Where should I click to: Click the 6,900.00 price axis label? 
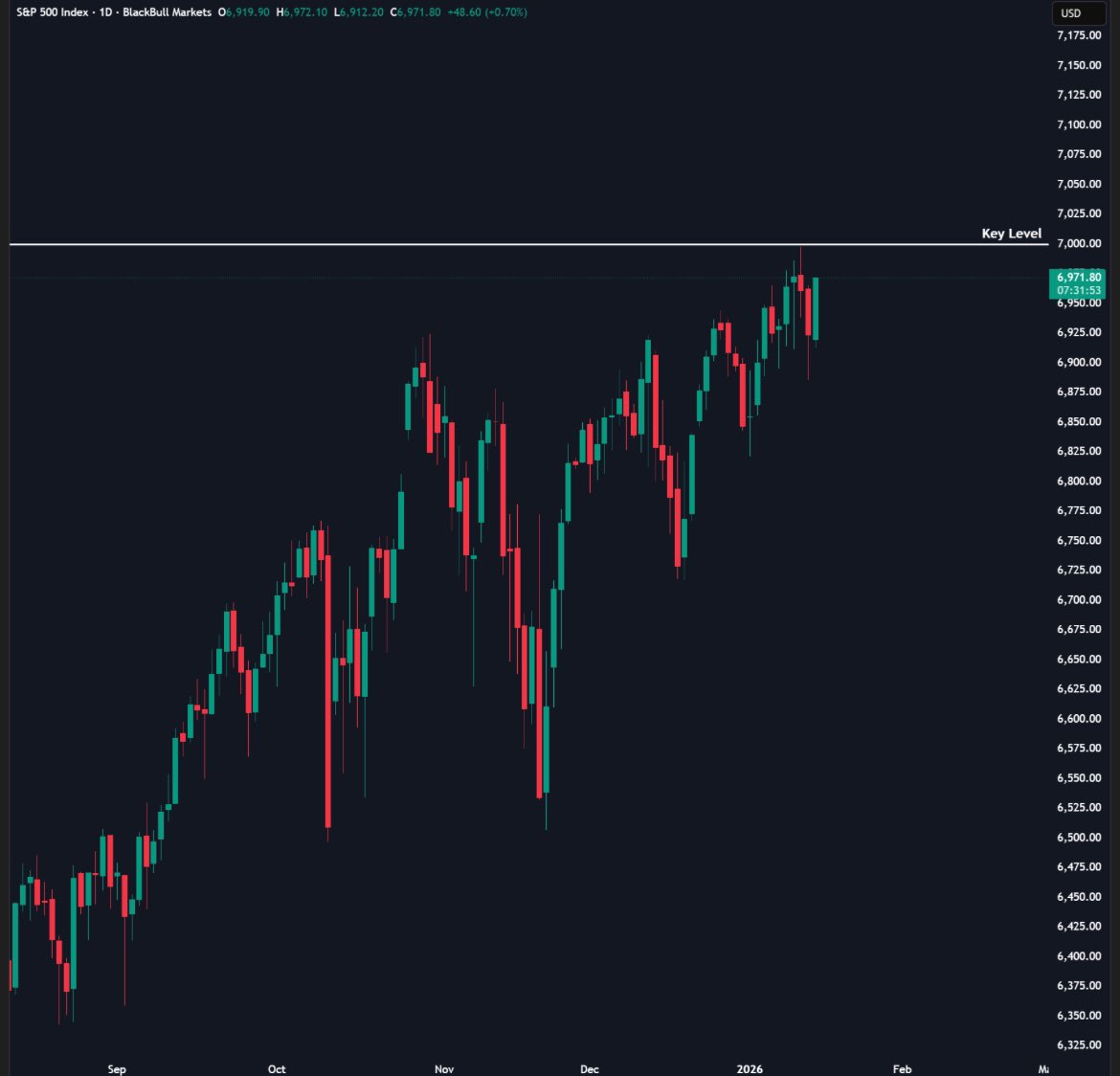[1079, 362]
